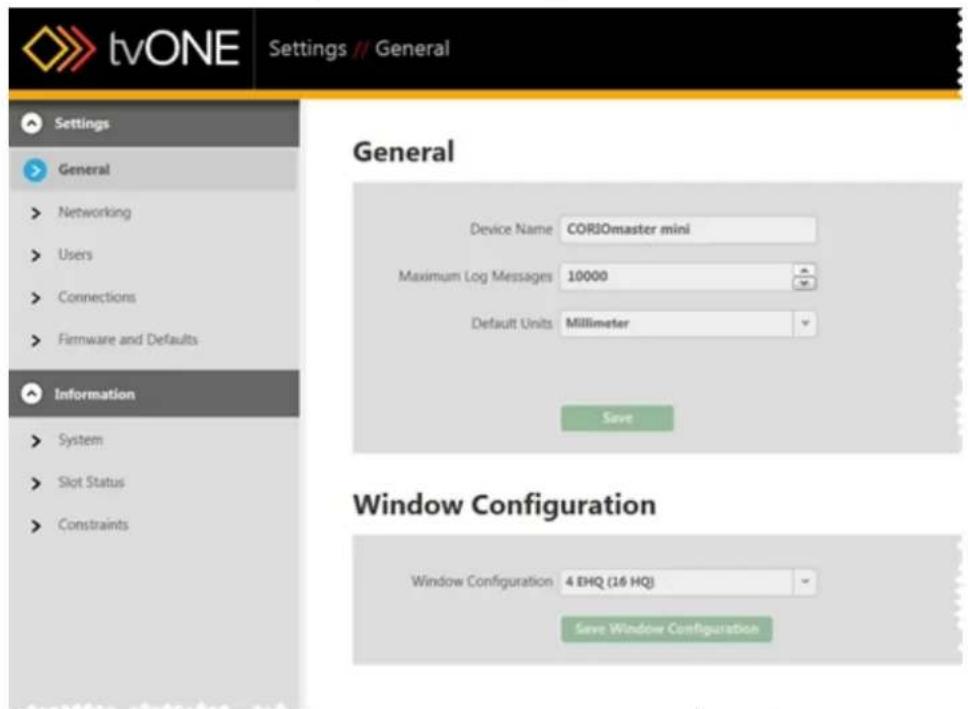The height and width of the screenshot is (709, 968).
Task: Click the Window Configuration dropdown arrow
Action: pos(804,582)
